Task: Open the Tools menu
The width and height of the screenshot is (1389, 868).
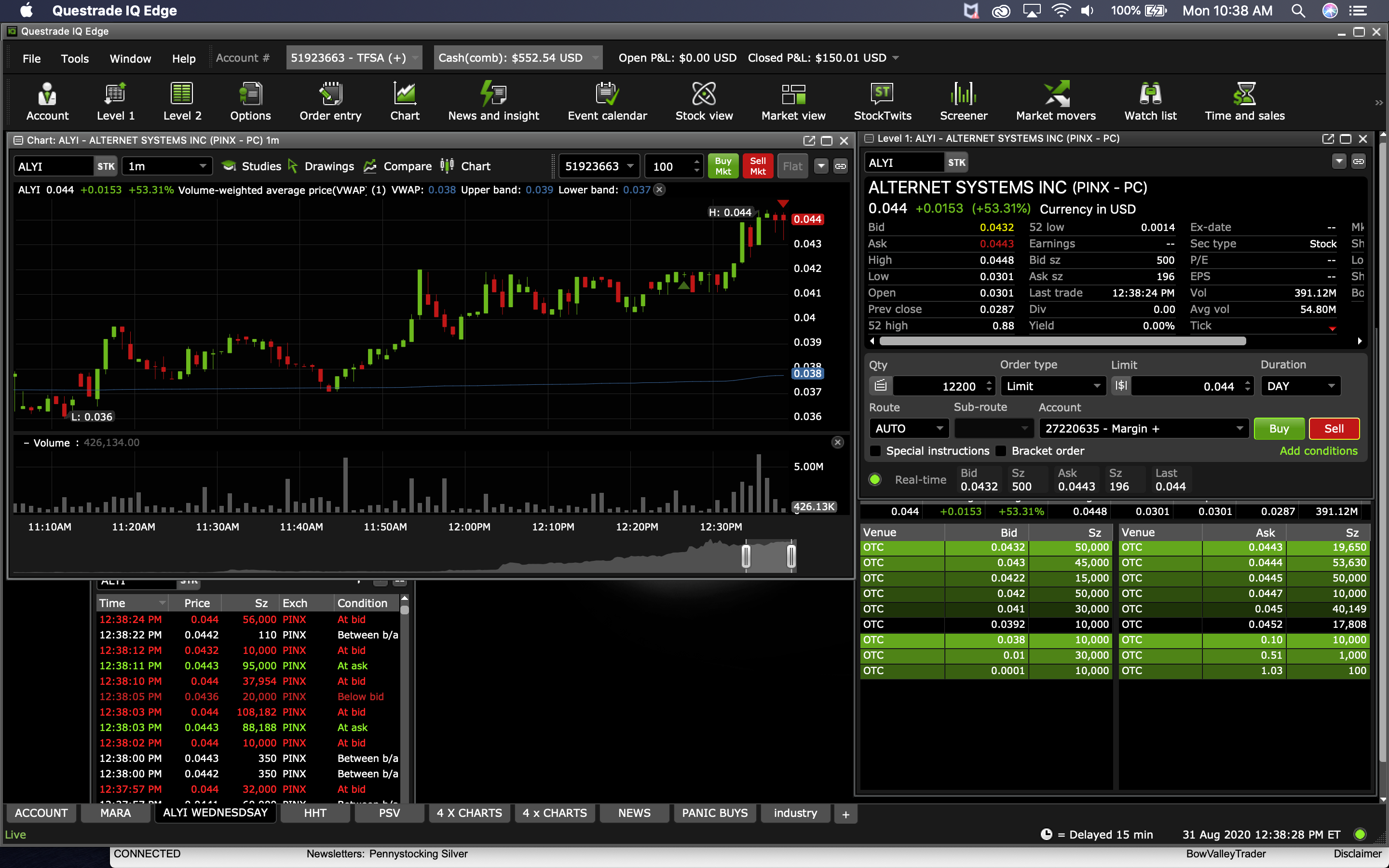Action: tap(75, 58)
